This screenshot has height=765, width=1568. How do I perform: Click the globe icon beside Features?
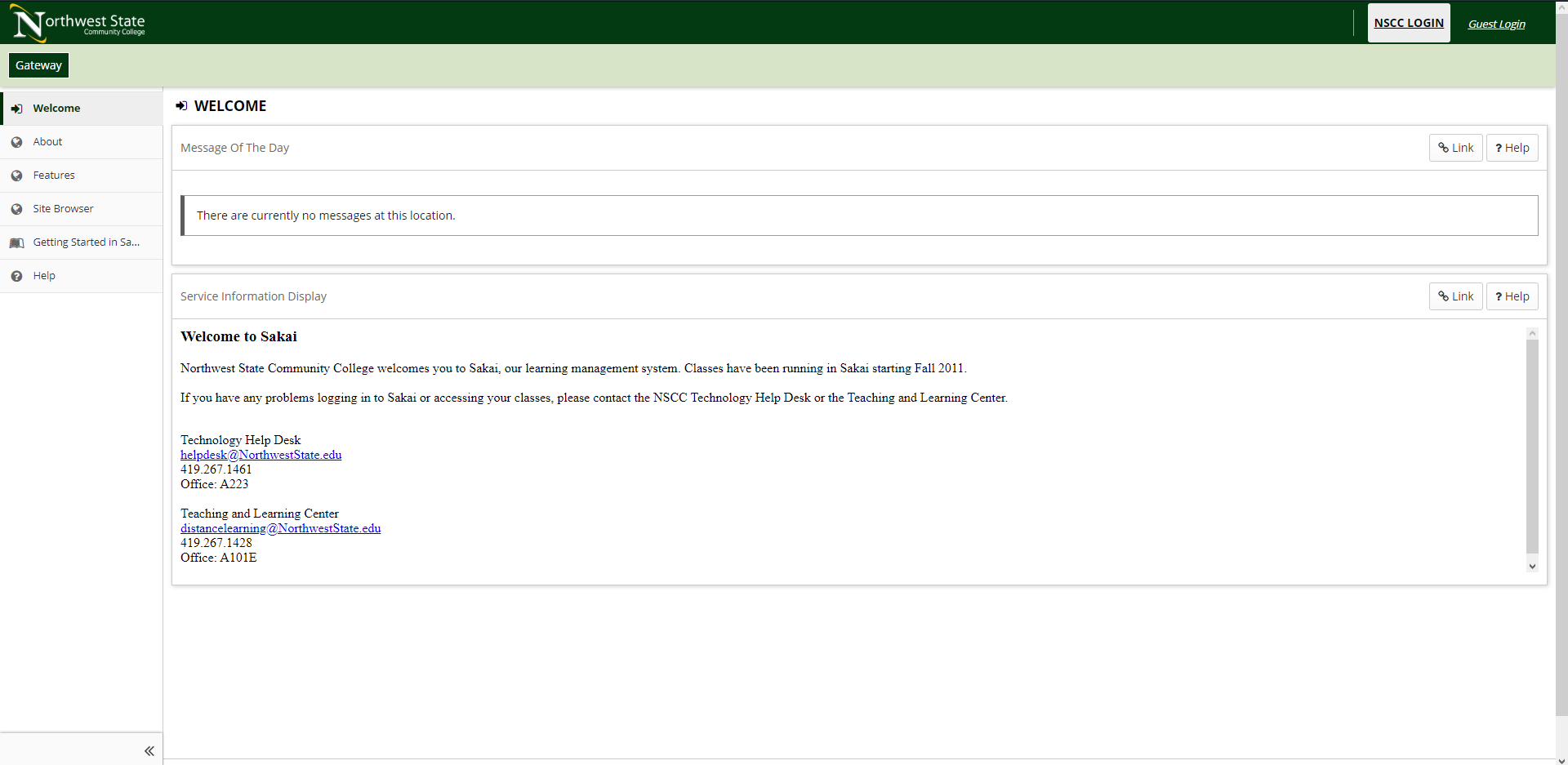point(16,176)
